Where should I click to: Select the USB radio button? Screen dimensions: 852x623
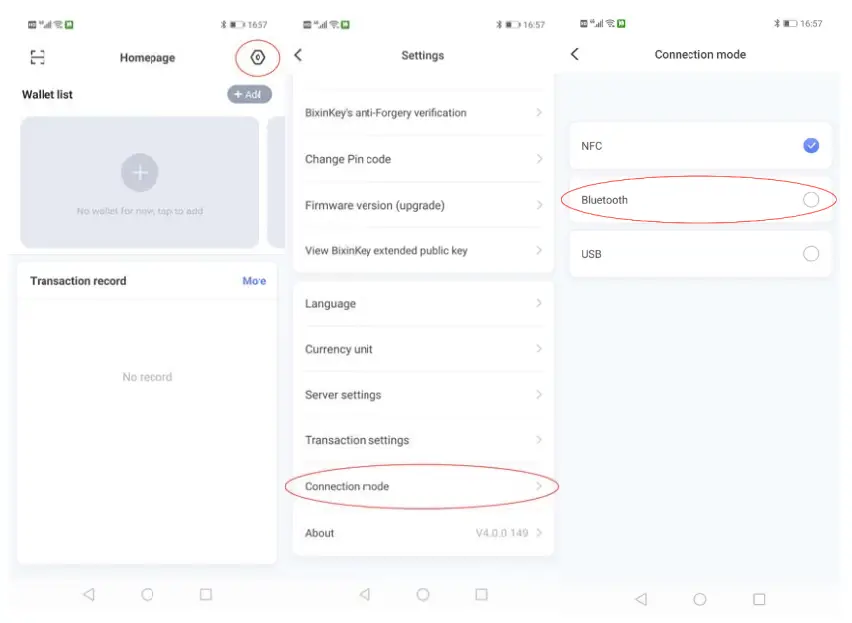click(810, 254)
